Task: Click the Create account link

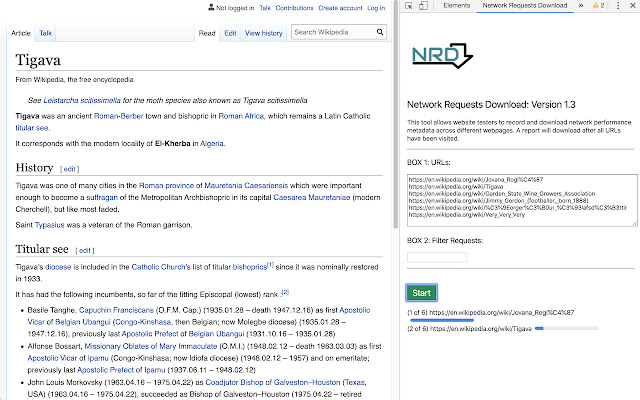Action: (x=340, y=8)
